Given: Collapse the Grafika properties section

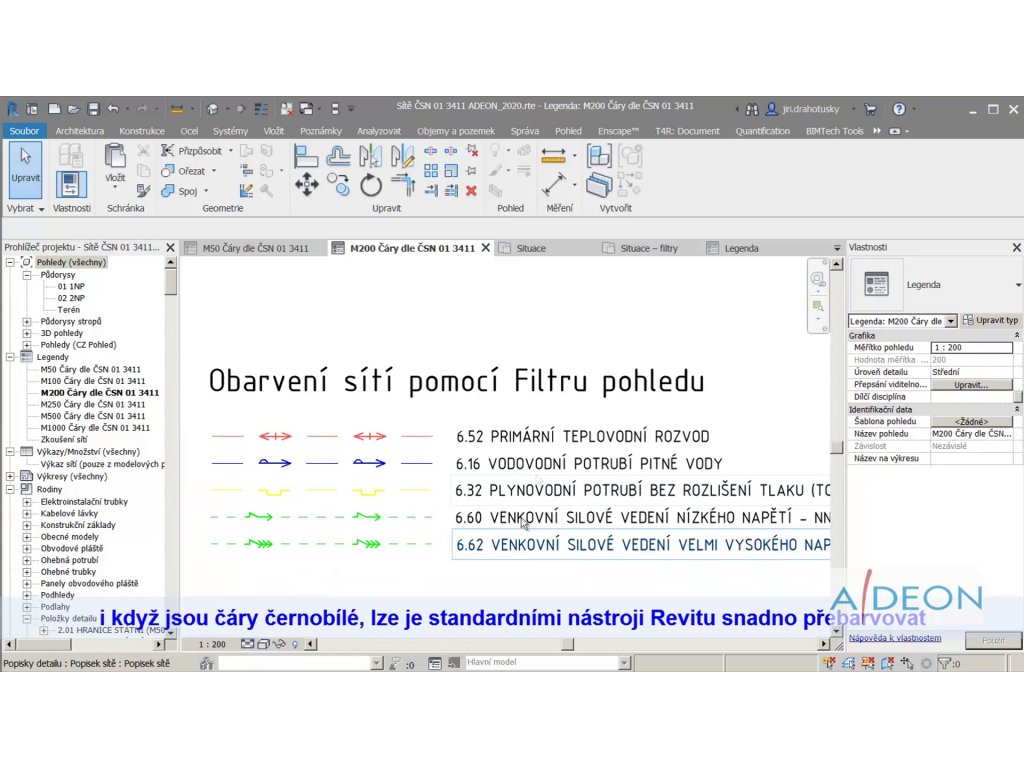Looking at the screenshot, I should [1016, 335].
